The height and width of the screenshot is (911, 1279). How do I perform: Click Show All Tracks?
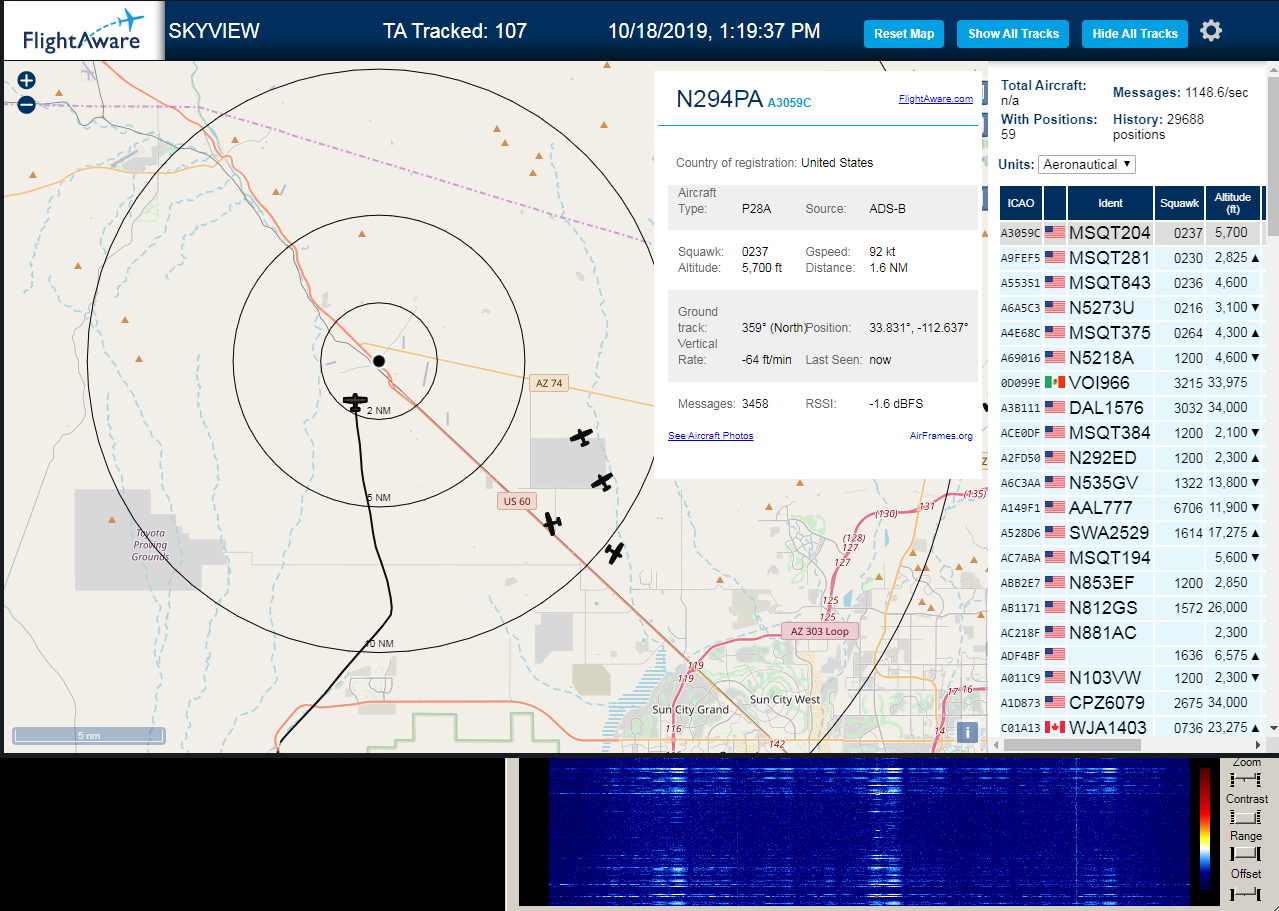point(1013,34)
